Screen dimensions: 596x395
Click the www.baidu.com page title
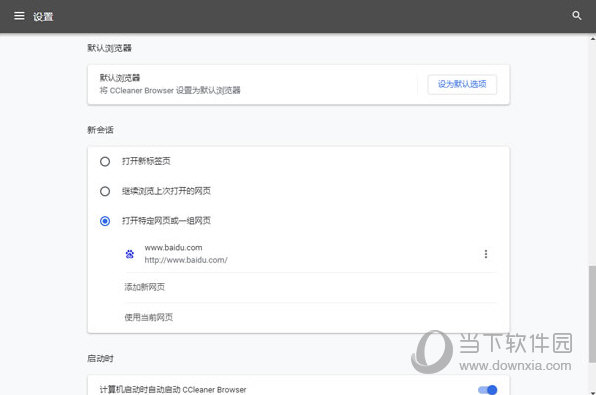(x=173, y=247)
